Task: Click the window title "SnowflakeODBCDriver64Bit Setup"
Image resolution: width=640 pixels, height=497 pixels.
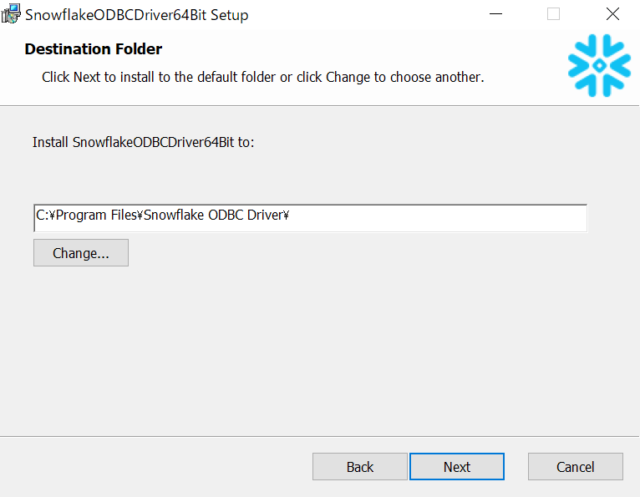Action: click(137, 15)
